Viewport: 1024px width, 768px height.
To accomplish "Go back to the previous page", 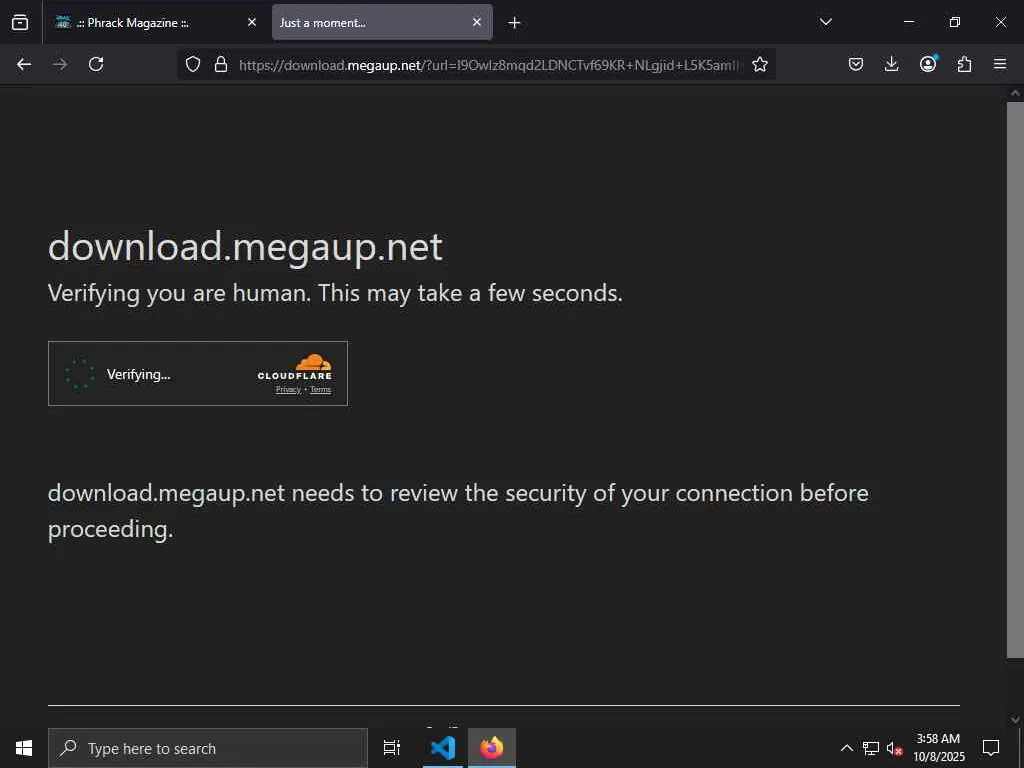I will pyautogui.click(x=24, y=64).
